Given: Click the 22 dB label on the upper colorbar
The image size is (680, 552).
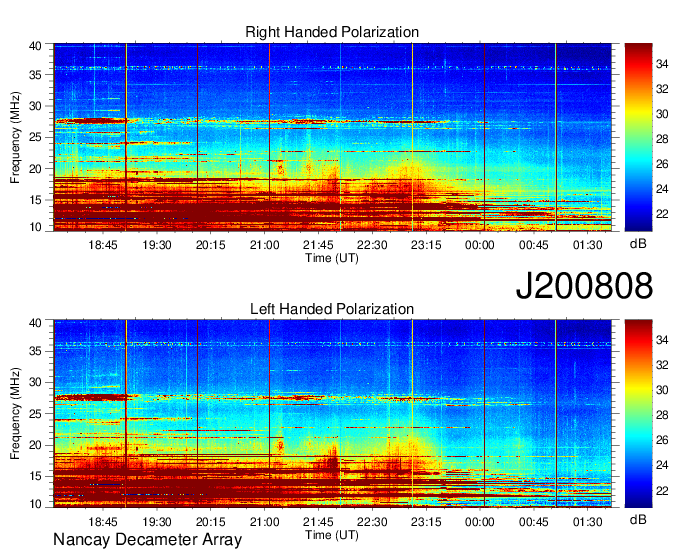Looking at the screenshot, I should [662, 214].
